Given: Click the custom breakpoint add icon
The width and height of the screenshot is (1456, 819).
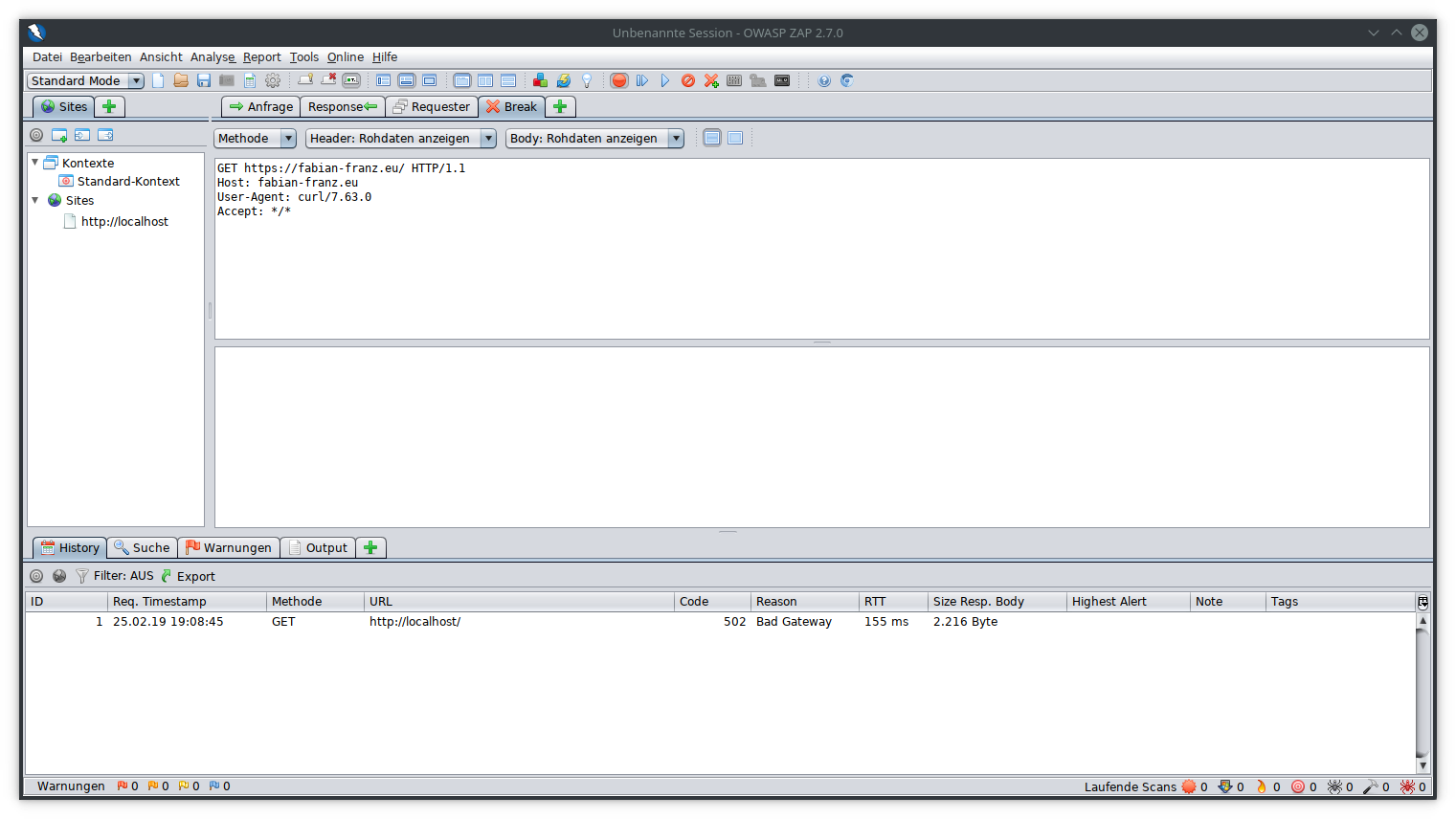Looking at the screenshot, I should (x=711, y=81).
